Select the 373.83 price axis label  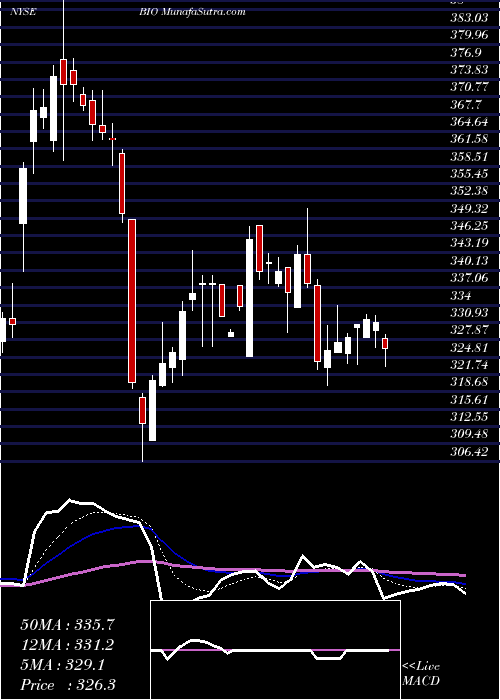[467, 70]
